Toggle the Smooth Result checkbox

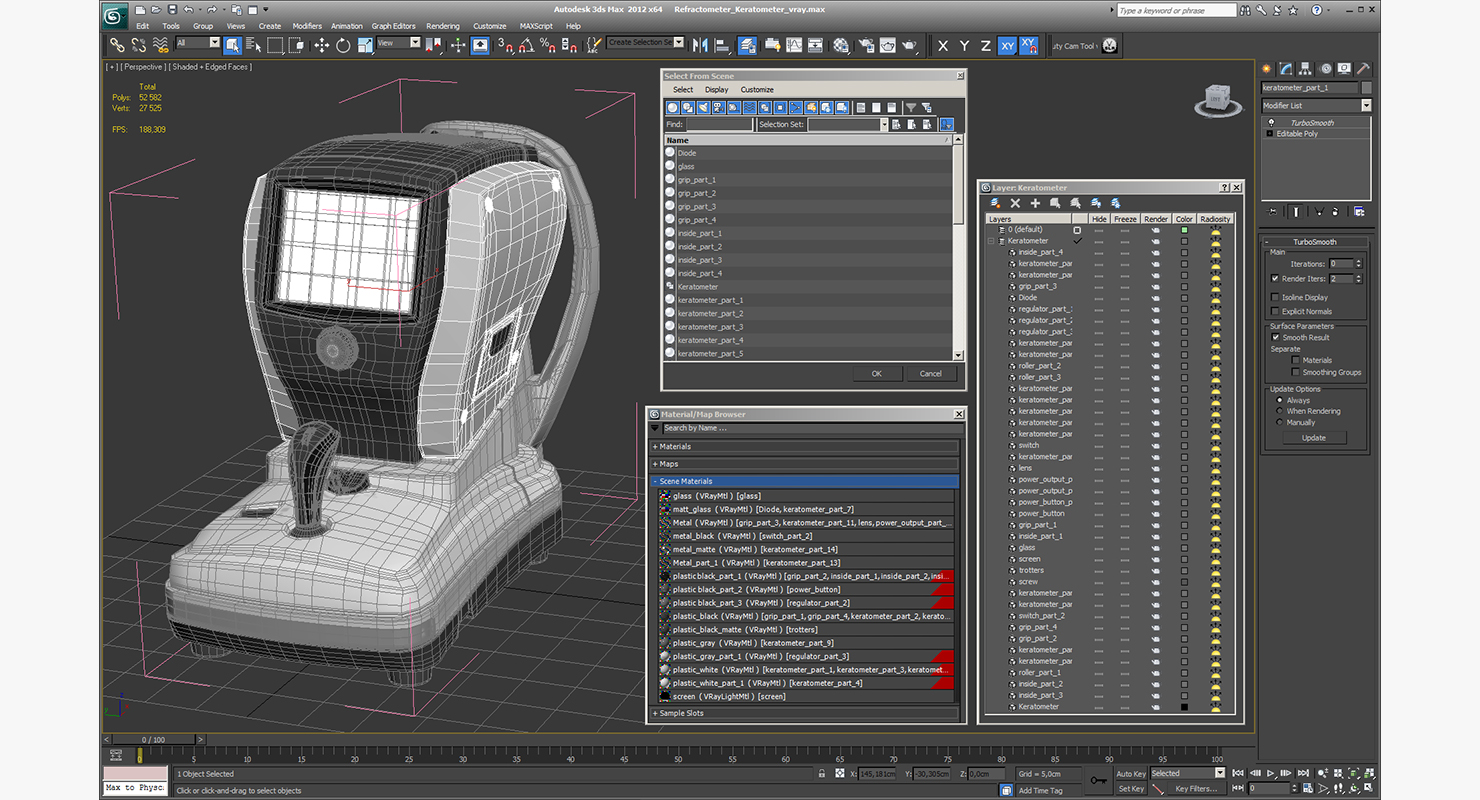click(x=1275, y=337)
